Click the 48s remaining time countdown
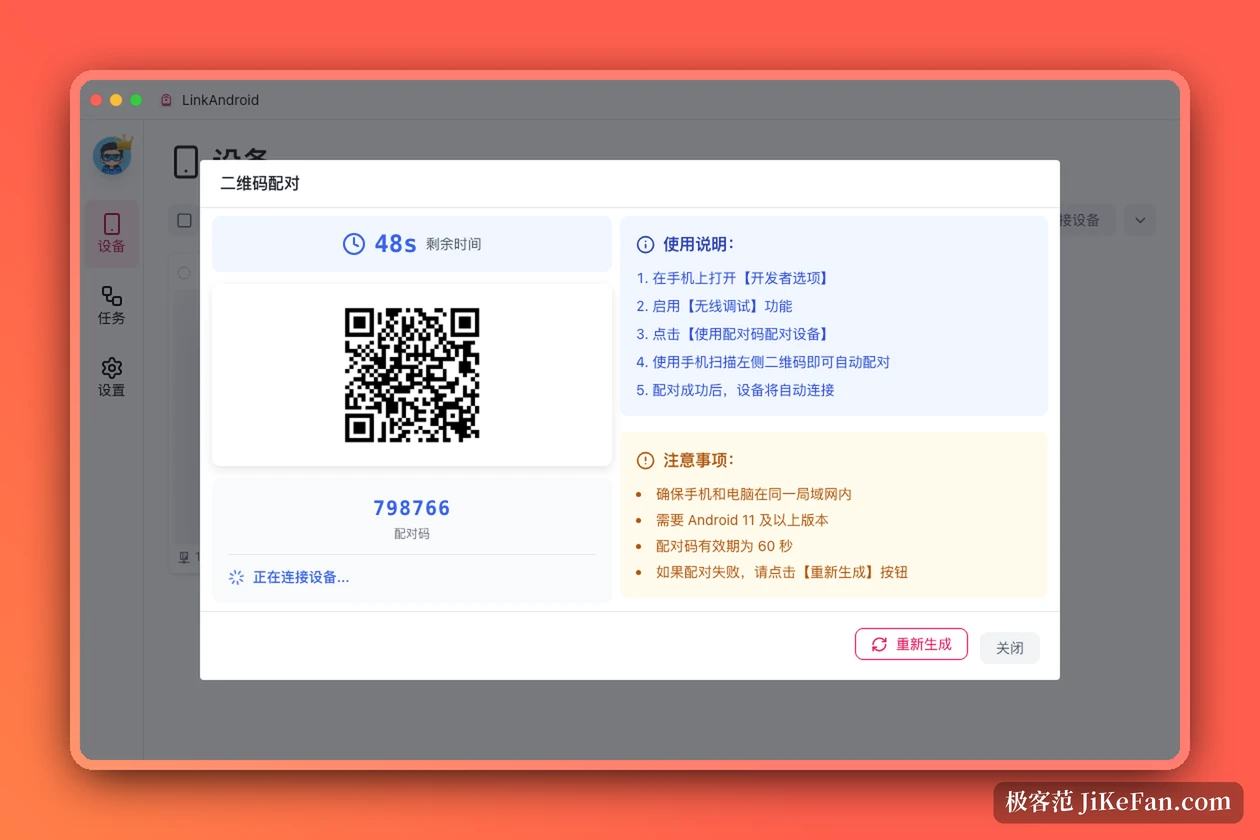This screenshot has height=840, width=1260. 395,244
